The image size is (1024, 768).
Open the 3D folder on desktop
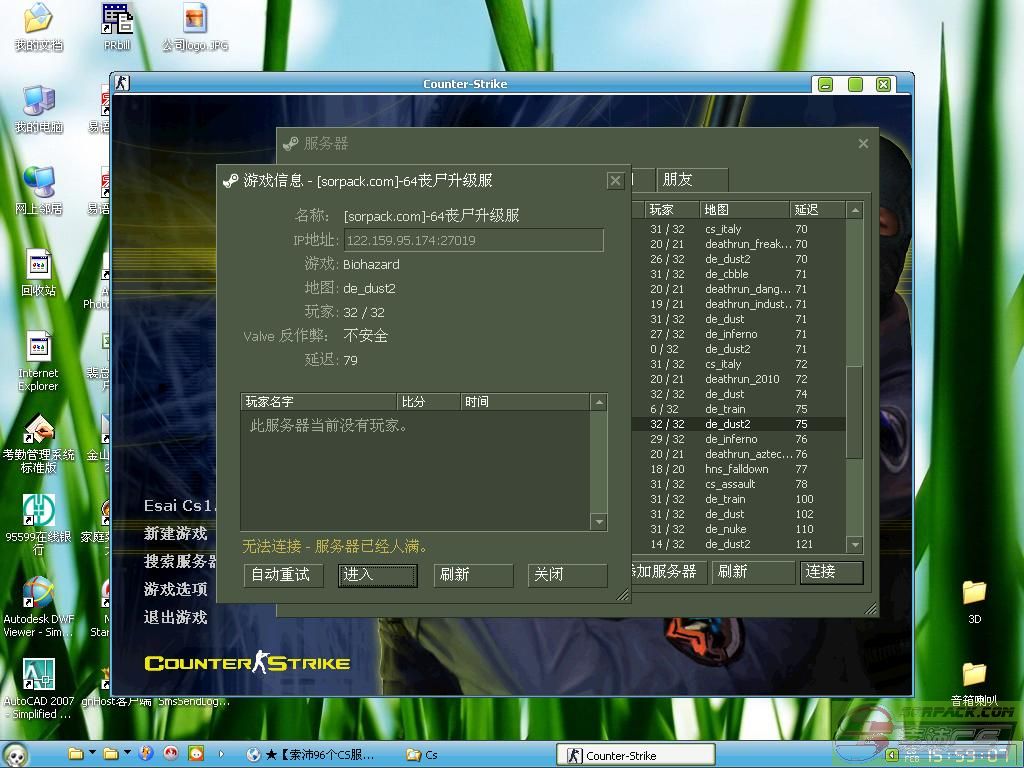974,595
